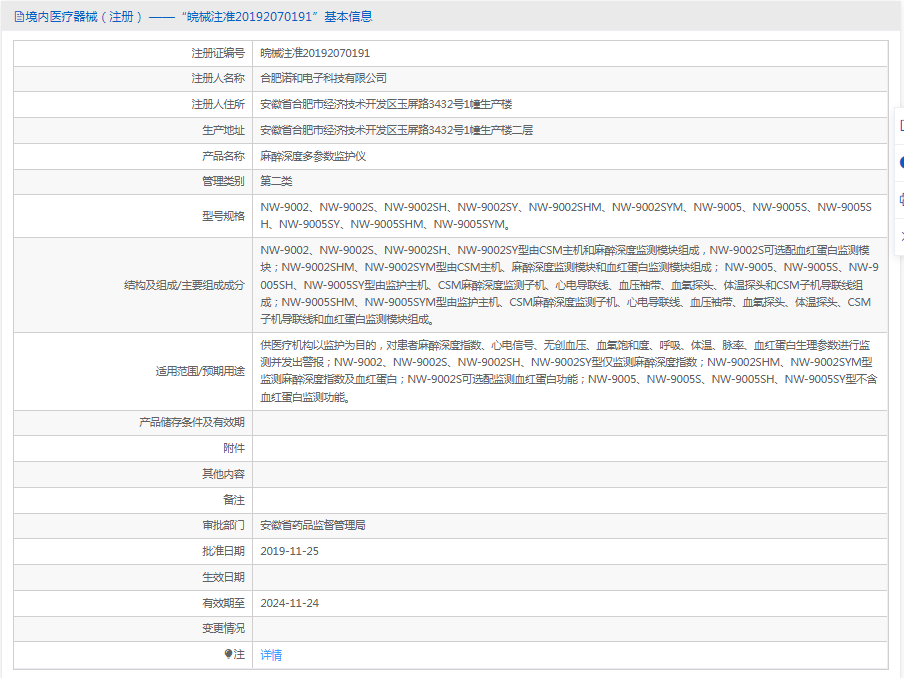Select the 第二类 management category value
The image size is (904, 678).
[276, 181]
